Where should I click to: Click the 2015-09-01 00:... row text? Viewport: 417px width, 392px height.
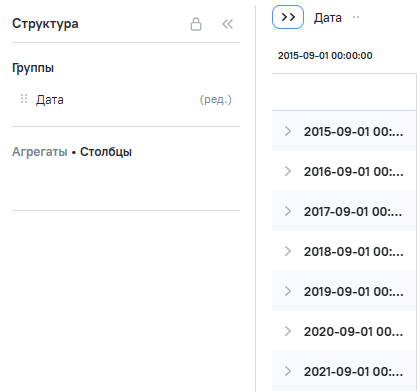tap(353, 132)
